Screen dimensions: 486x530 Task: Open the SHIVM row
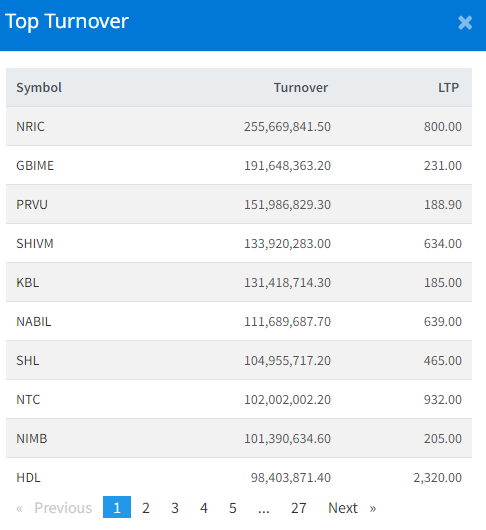[239, 243]
